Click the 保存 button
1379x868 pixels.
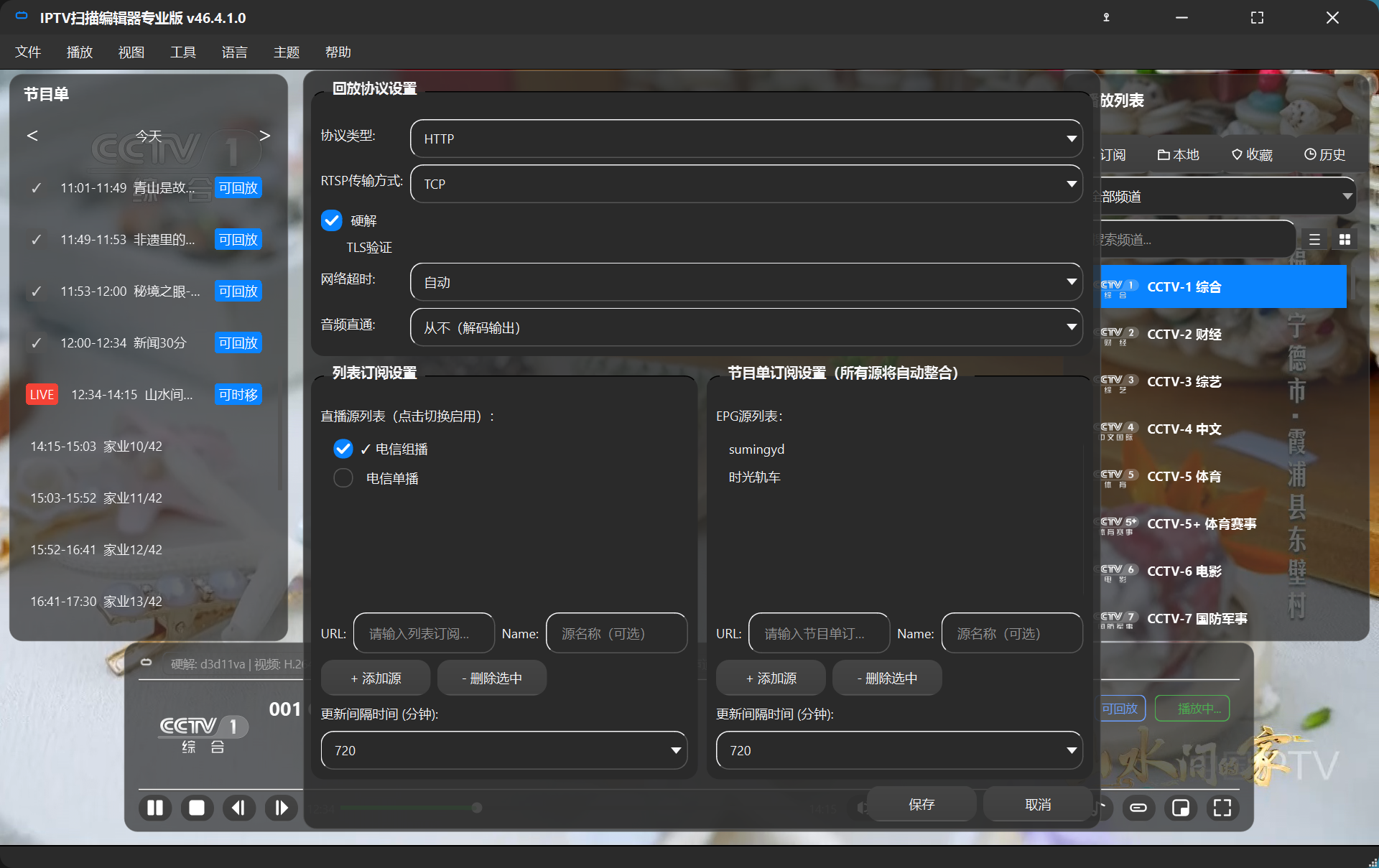pos(921,805)
